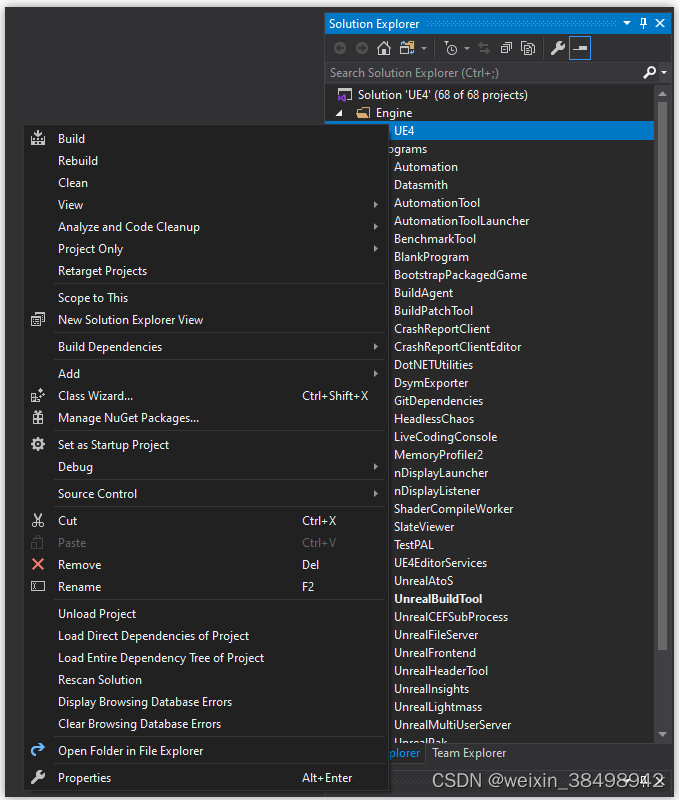679x800 pixels.
Task: Click Display Browsing Database Errors
Action: tap(206, 702)
